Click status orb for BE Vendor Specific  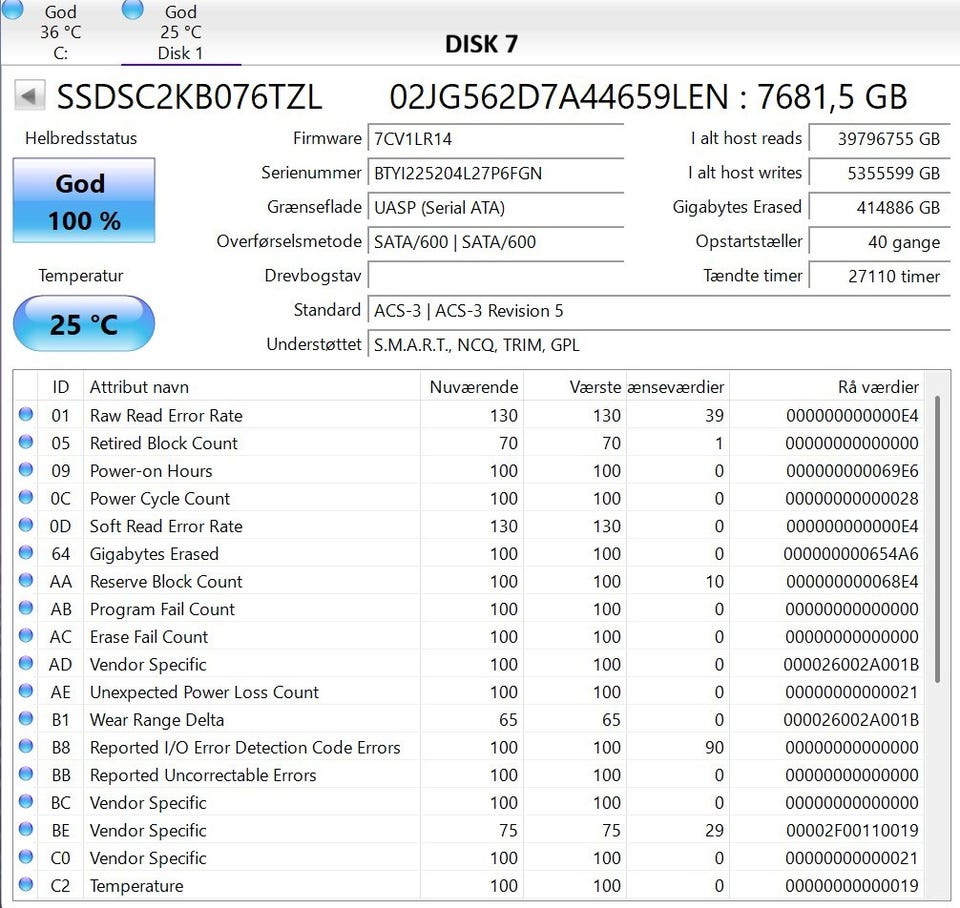pos(26,829)
